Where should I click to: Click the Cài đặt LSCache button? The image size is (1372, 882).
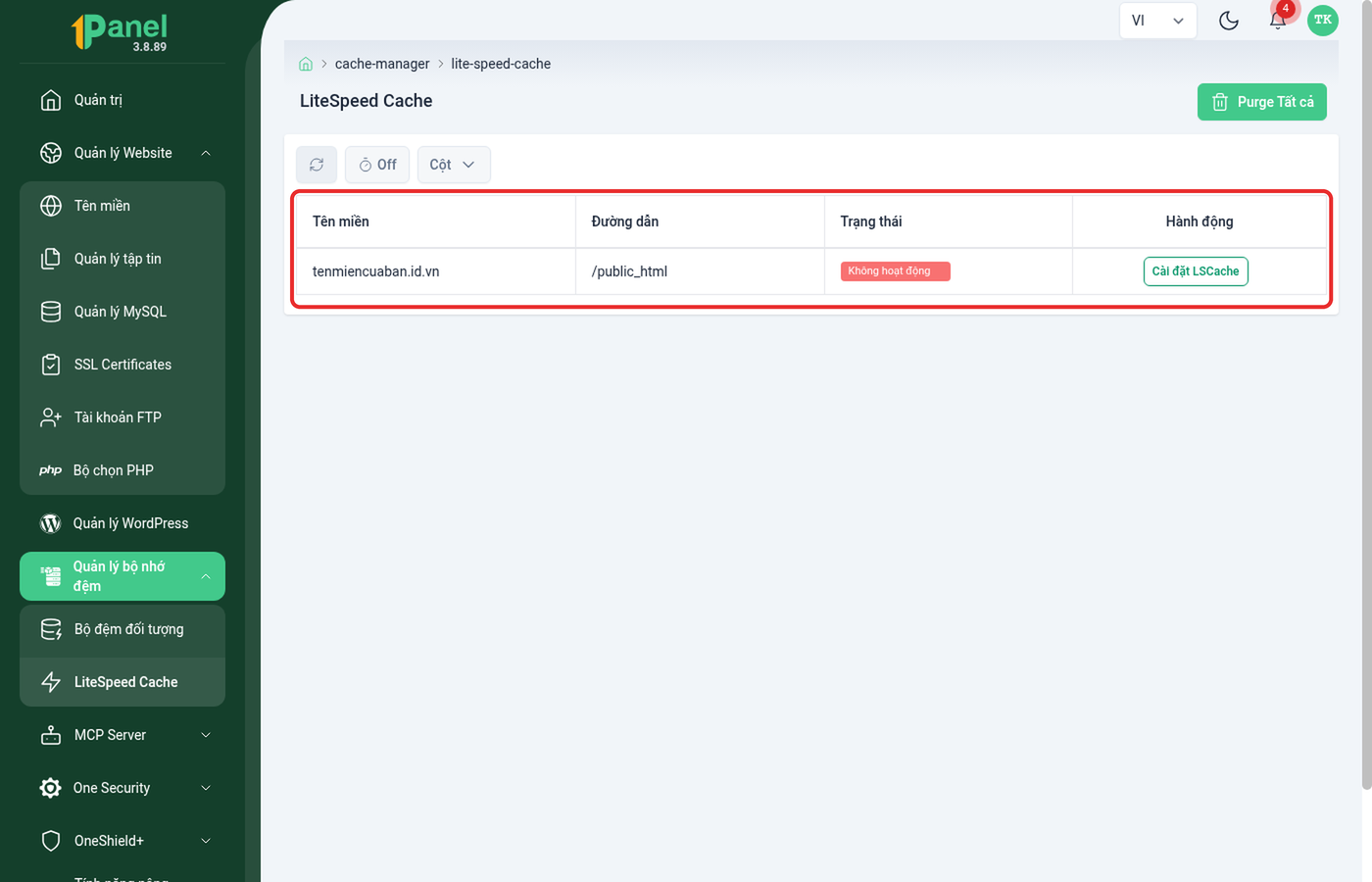[x=1196, y=271]
